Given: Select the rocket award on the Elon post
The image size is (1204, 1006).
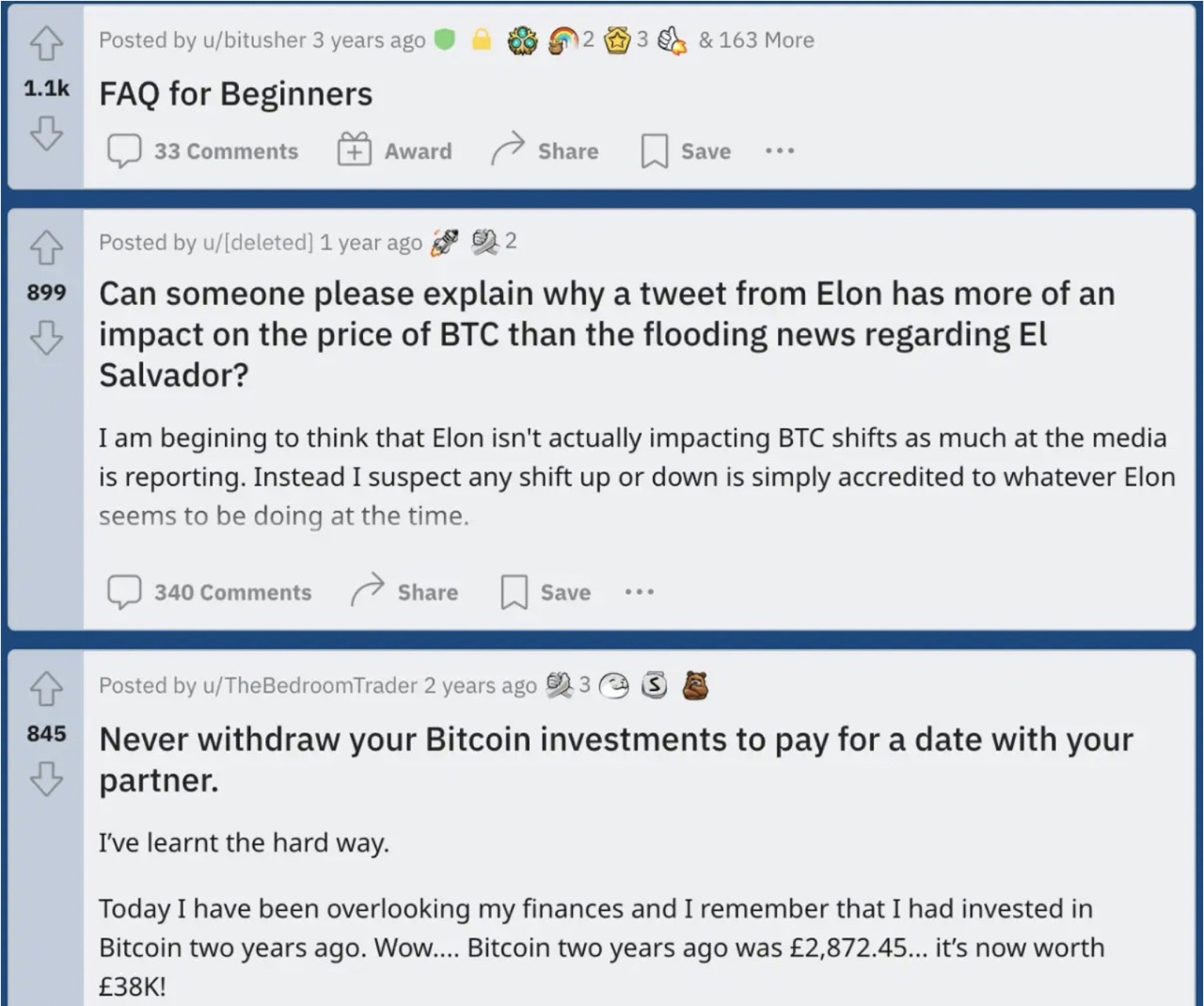Looking at the screenshot, I should coord(445,241).
